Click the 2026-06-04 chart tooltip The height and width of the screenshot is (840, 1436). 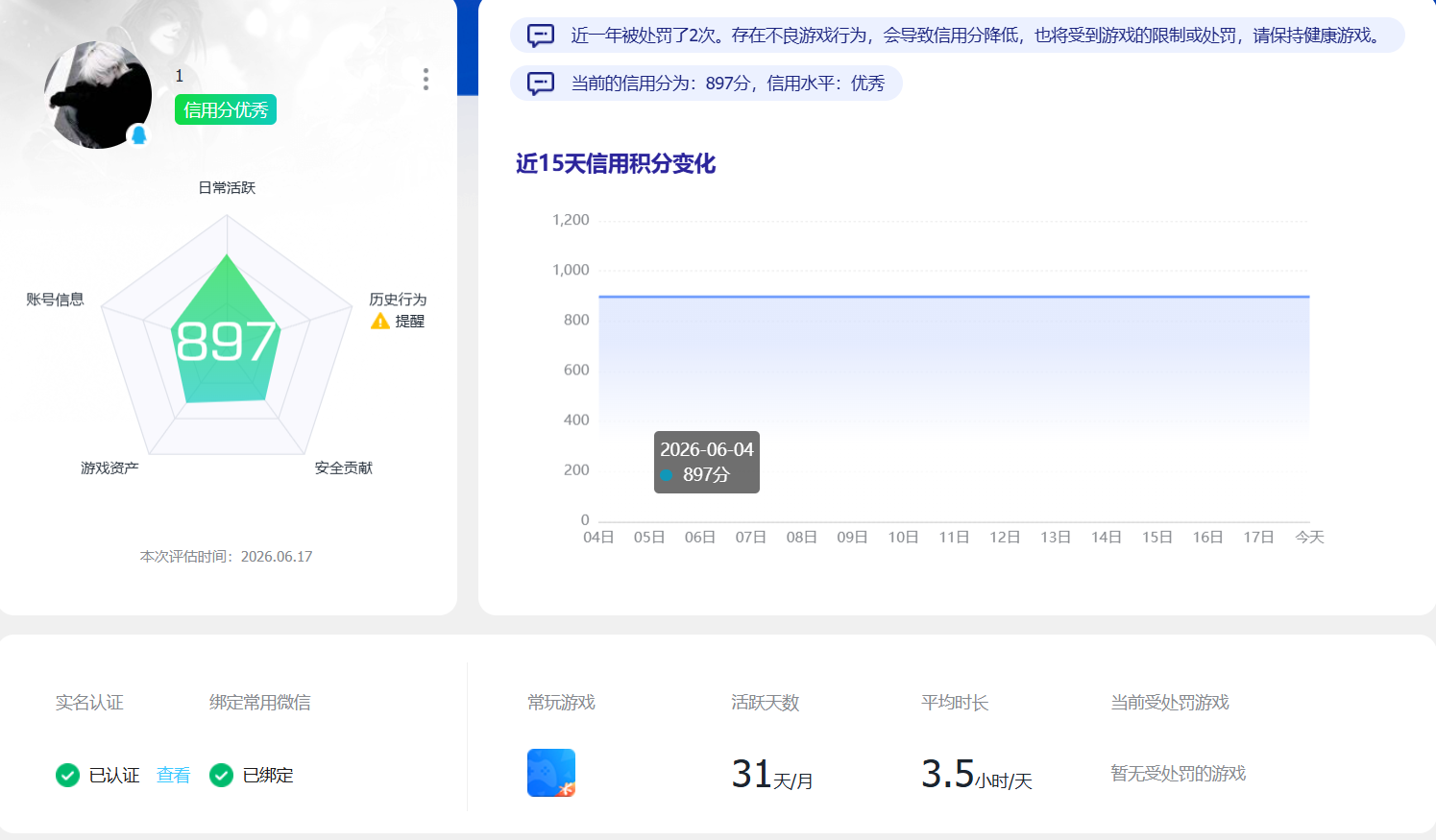tap(707, 462)
